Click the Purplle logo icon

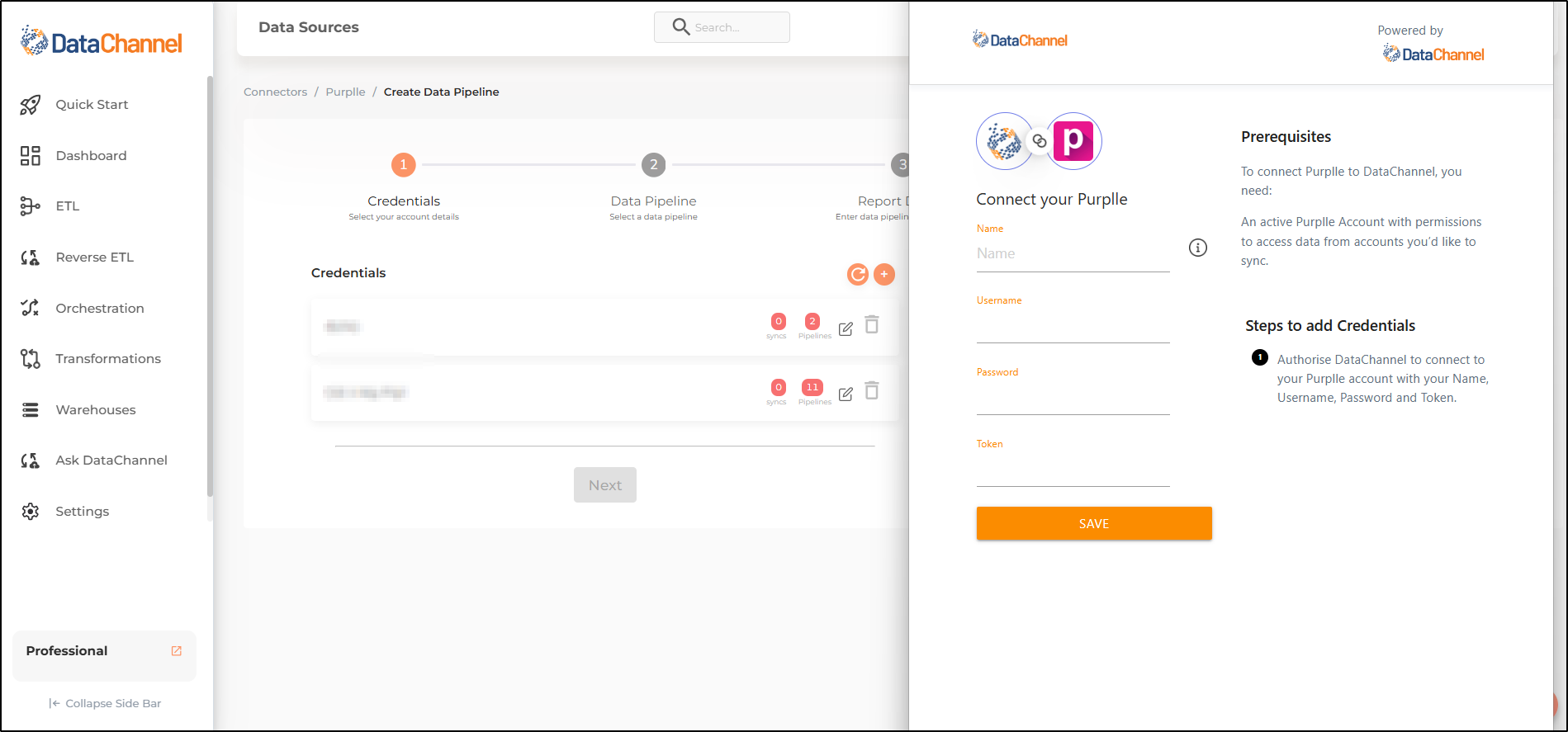[1073, 141]
